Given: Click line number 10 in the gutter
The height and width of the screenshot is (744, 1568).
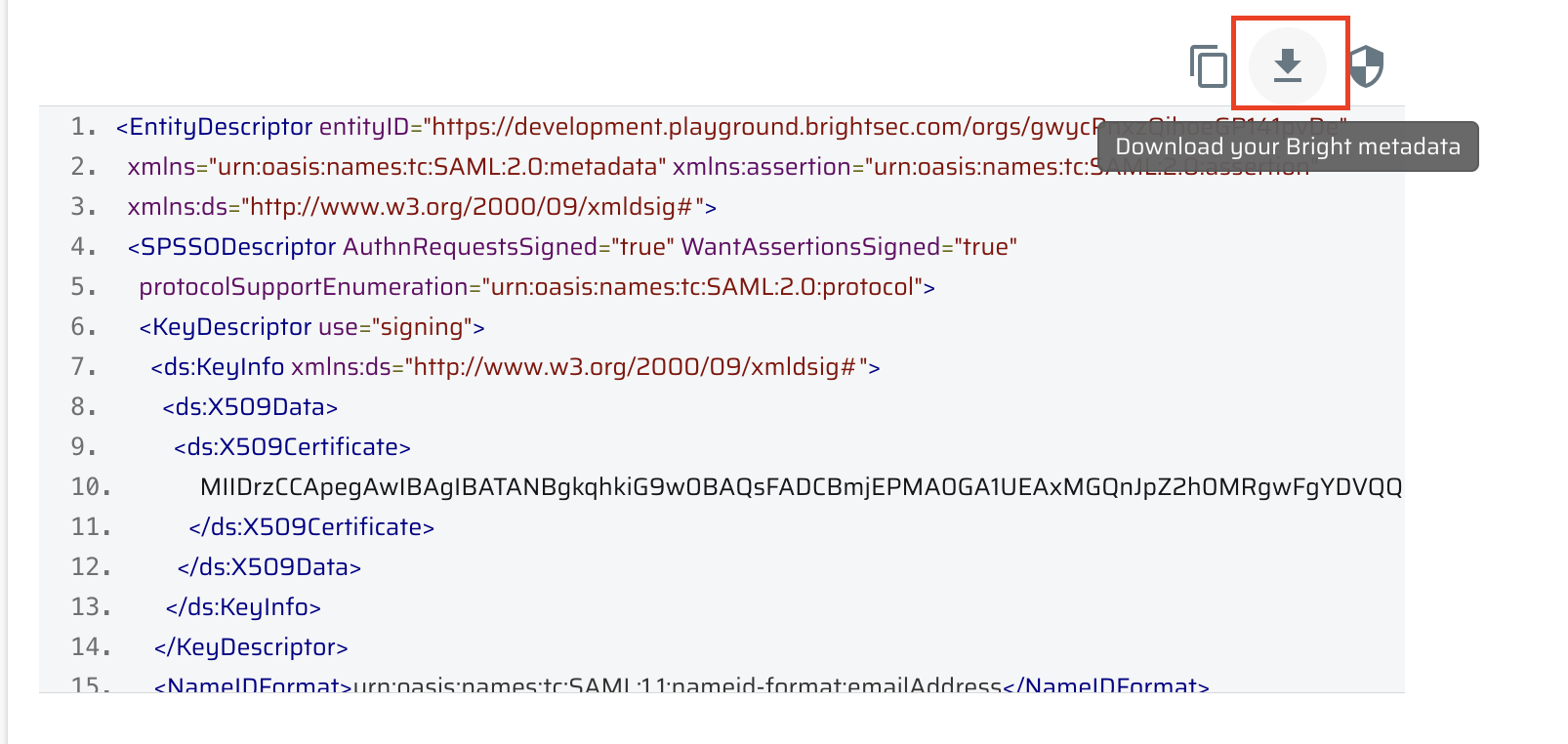Looking at the screenshot, I should (91, 487).
